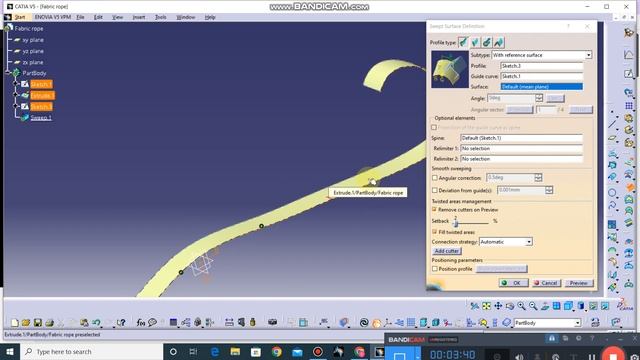Click the Print icon in toolbar

click(x=49, y=322)
